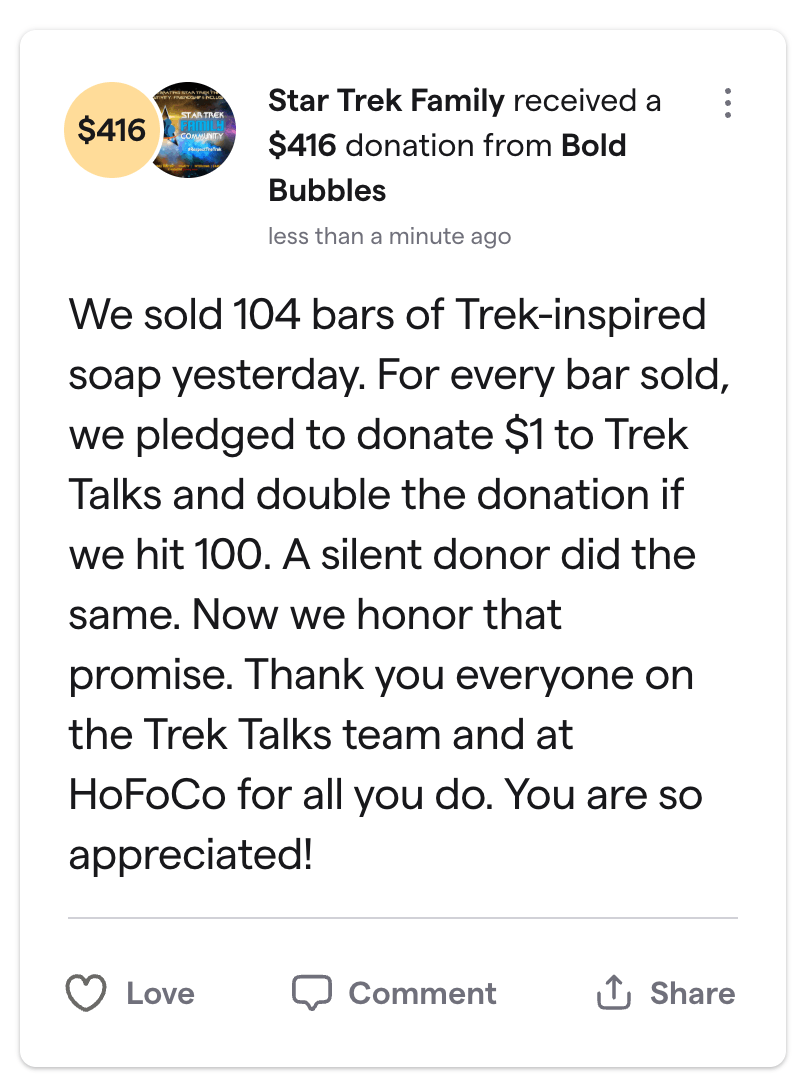Viewport: 808px width, 1090px height.
Task: Click the Star Trek Family profile avatar
Action: tap(191, 131)
